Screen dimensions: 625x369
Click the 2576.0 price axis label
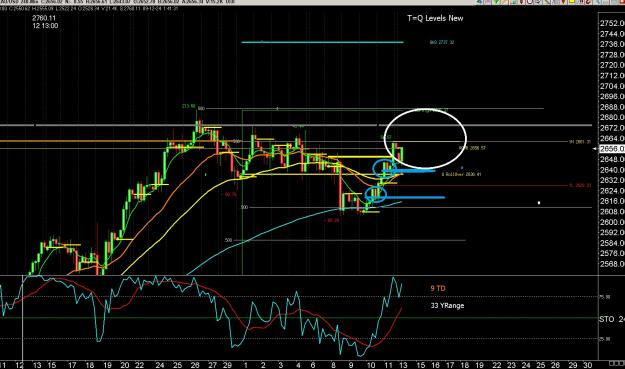pyautogui.click(x=612, y=253)
